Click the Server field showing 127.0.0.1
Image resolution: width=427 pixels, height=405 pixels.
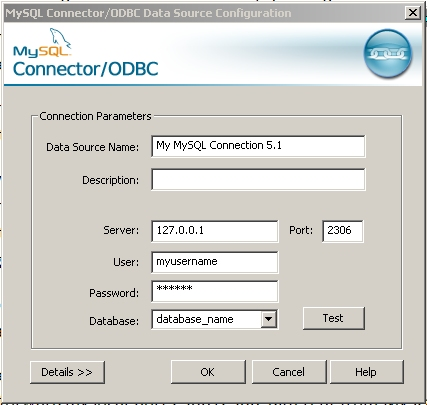tap(215, 231)
